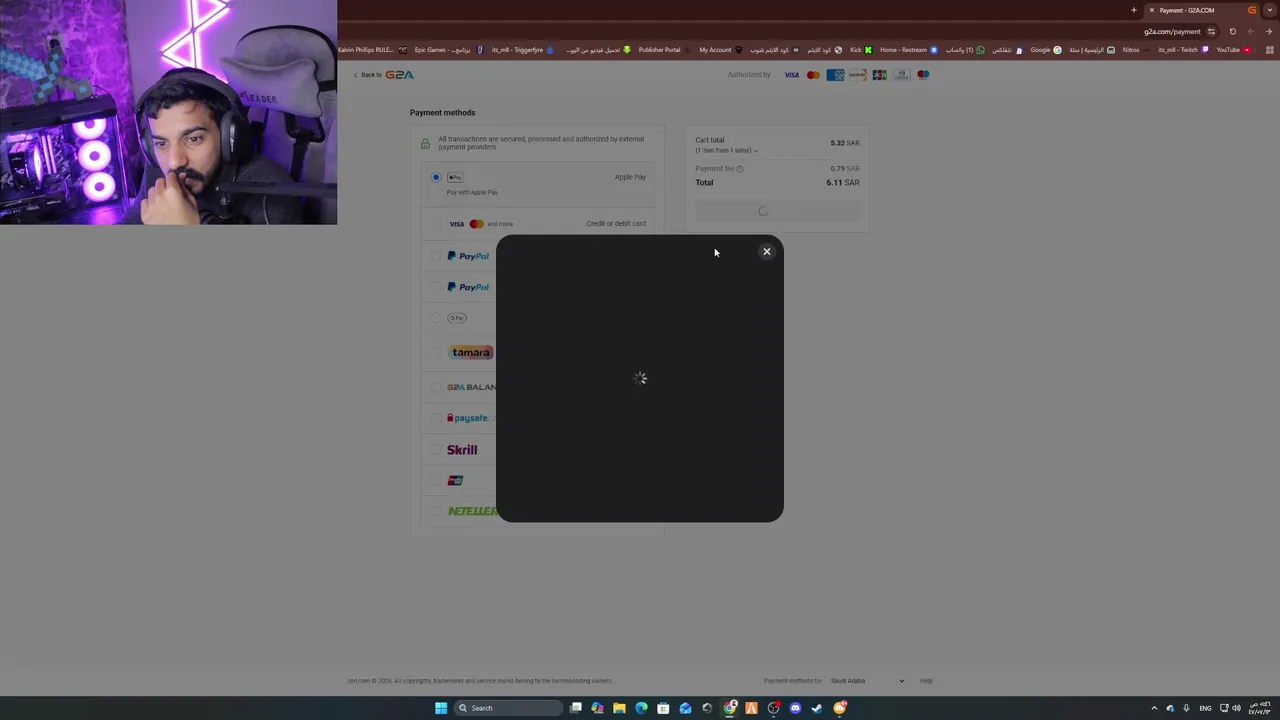Pick the UnionPay payment radio button
Image resolution: width=1280 pixels, height=720 pixels.
(436, 481)
